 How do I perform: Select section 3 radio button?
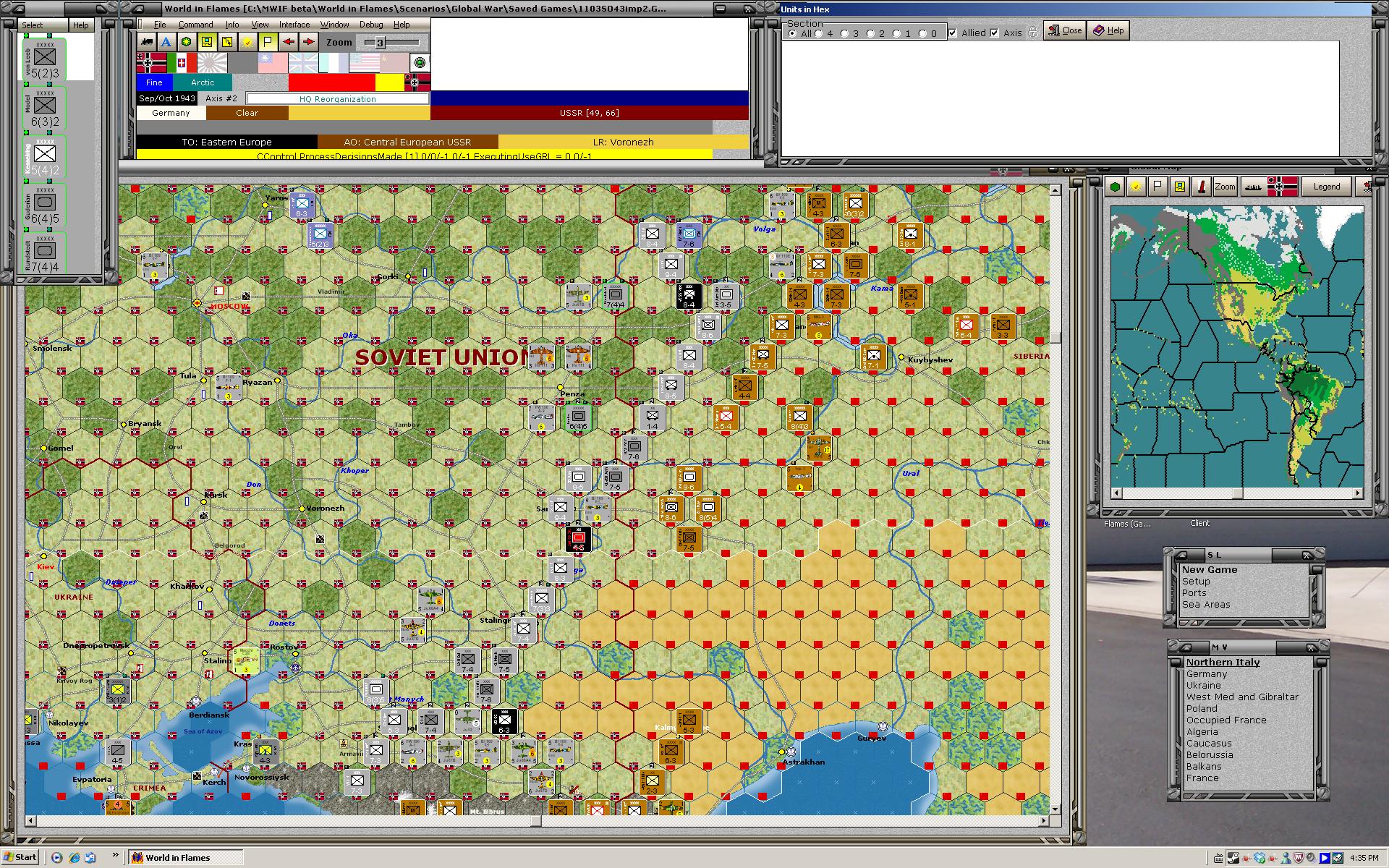pyautogui.click(x=845, y=33)
